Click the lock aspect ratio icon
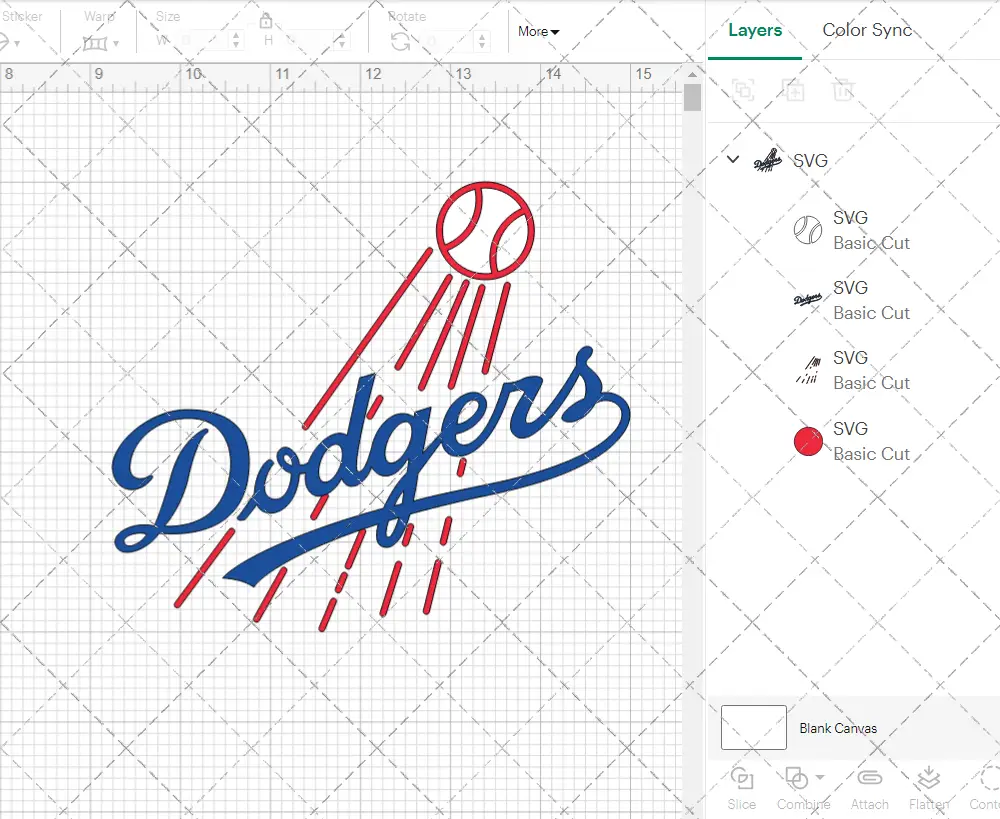Image resolution: width=1000 pixels, height=819 pixels. pyautogui.click(x=266, y=22)
